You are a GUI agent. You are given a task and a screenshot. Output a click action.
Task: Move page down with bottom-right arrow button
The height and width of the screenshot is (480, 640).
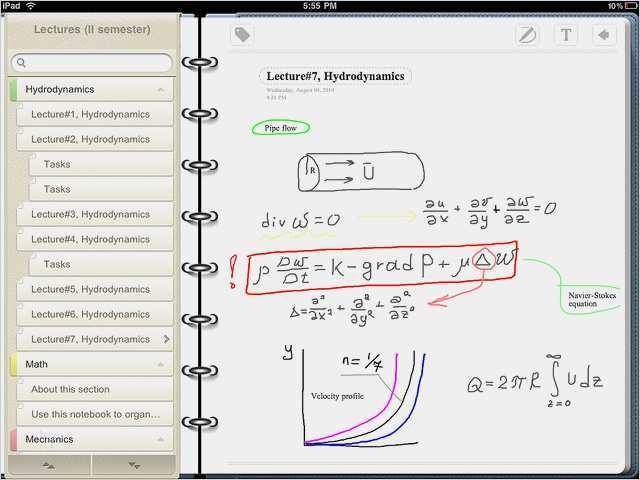click(134, 465)
